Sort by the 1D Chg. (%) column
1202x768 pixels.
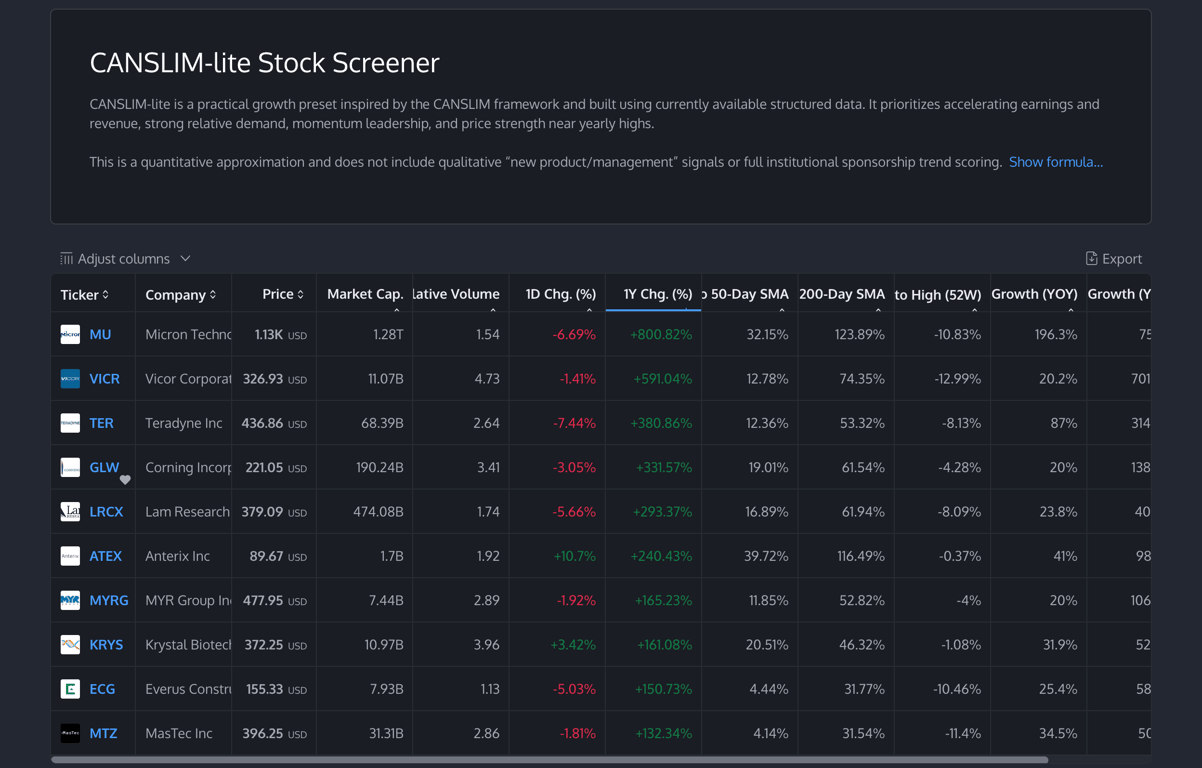(x=561, y=294)
